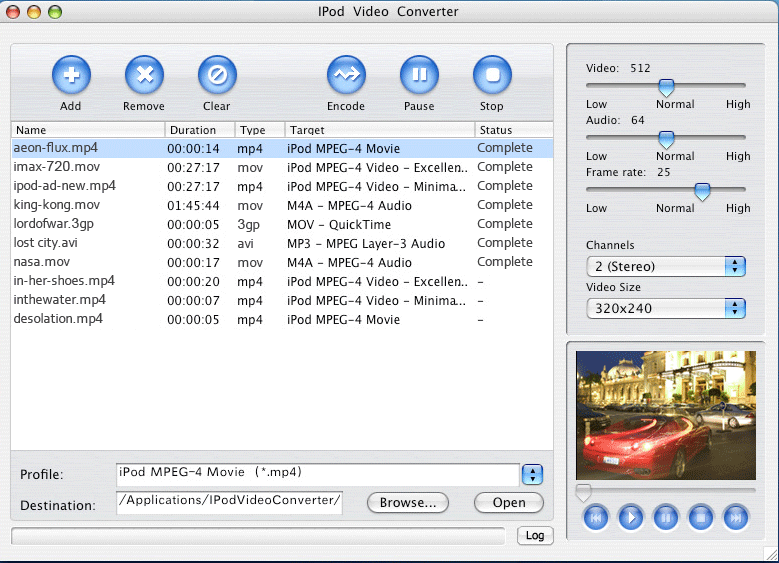Skip to the preview end with forward button
The height and width of the screenshot is (563, 779).
[x=736, y=518]
